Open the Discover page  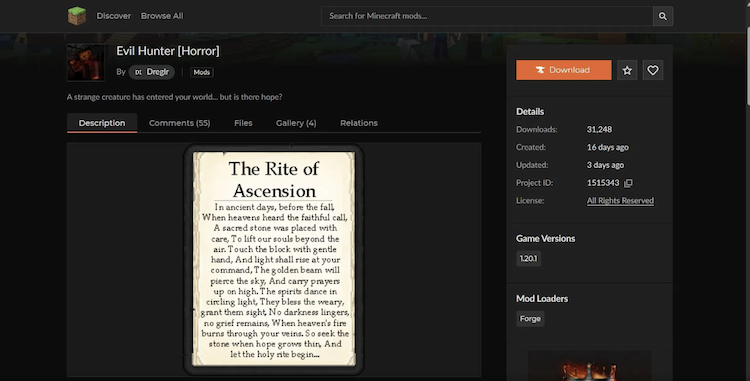[113, 16]
